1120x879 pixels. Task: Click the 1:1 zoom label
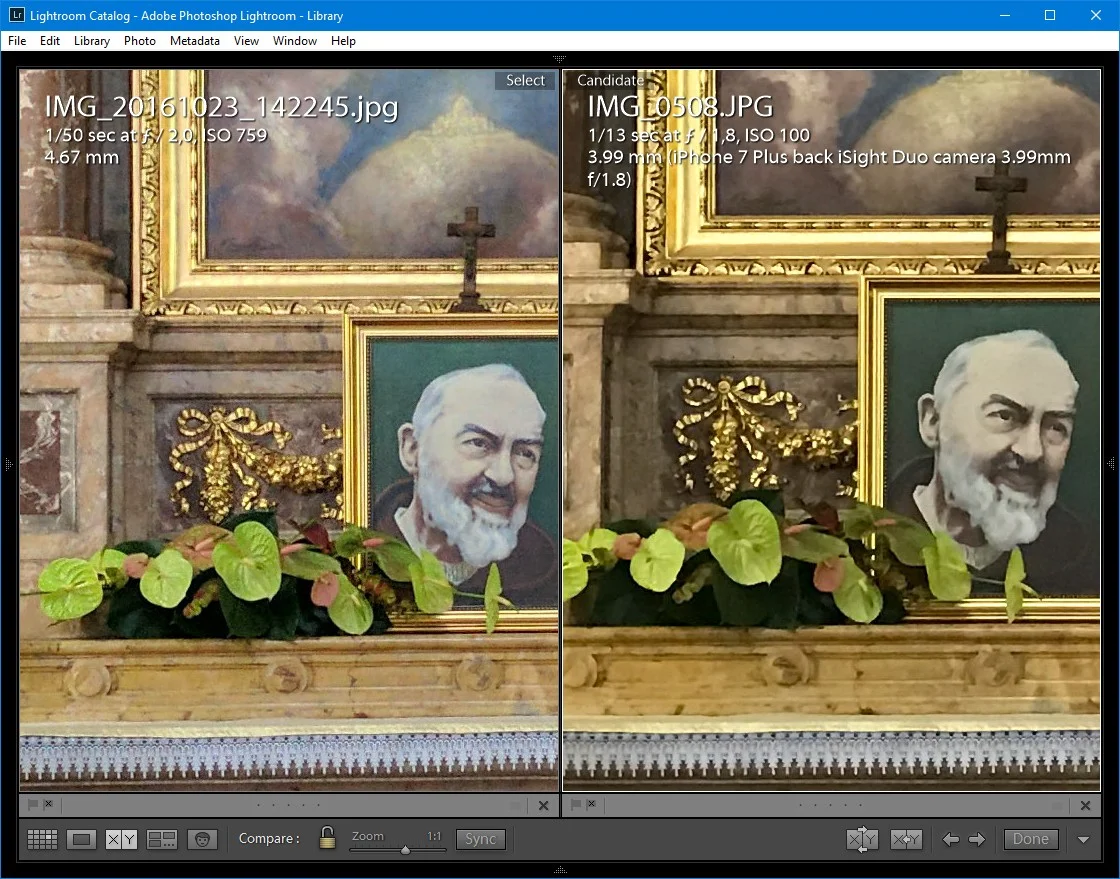tap(434, 835)
